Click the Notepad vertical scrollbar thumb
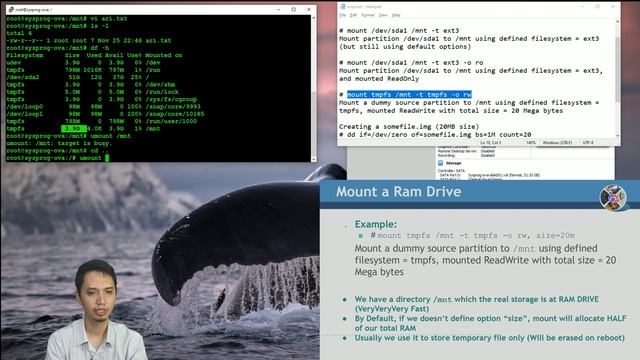Screen dimensions: 640x360 [617, 69]
